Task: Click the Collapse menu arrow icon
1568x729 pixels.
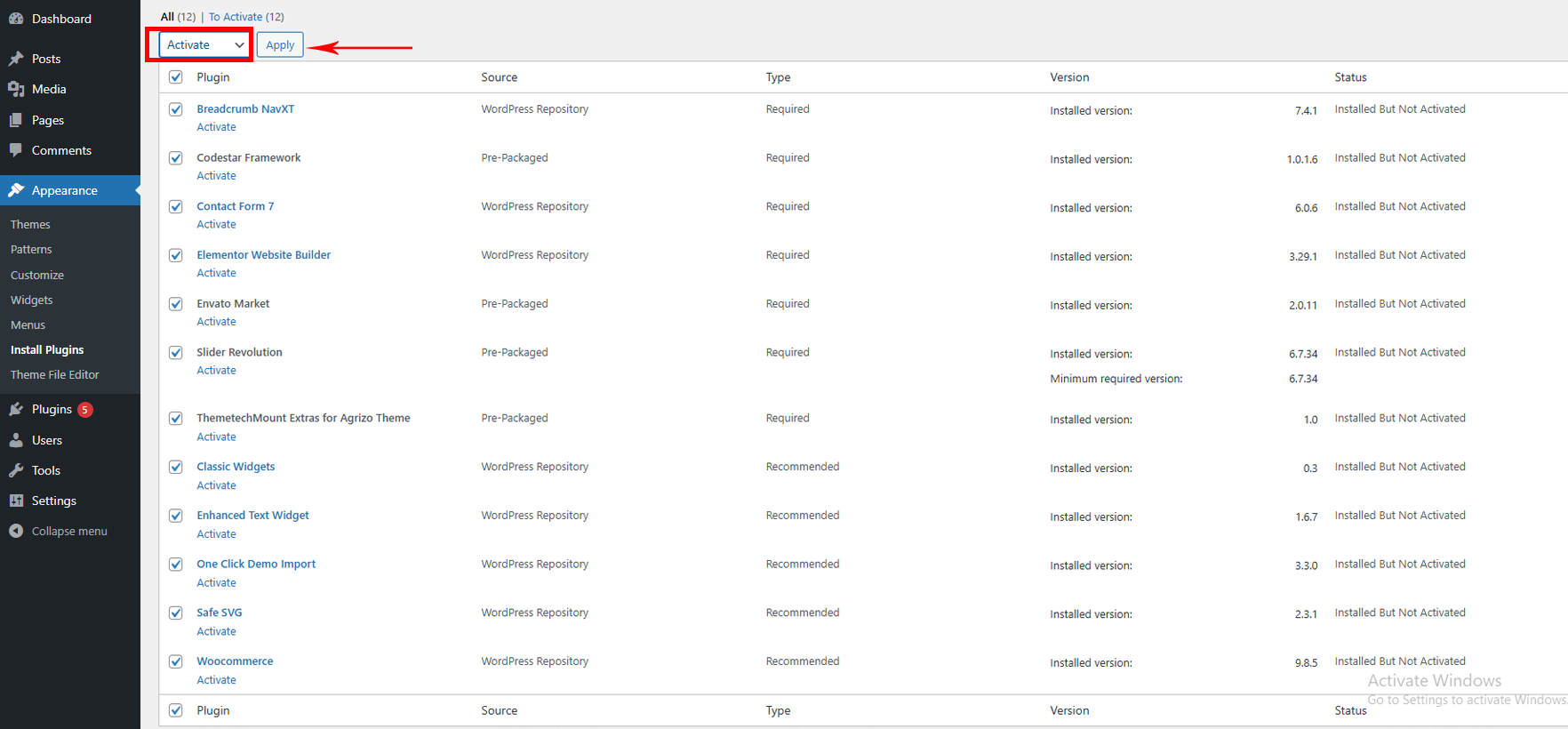Action: coord(16,531)
